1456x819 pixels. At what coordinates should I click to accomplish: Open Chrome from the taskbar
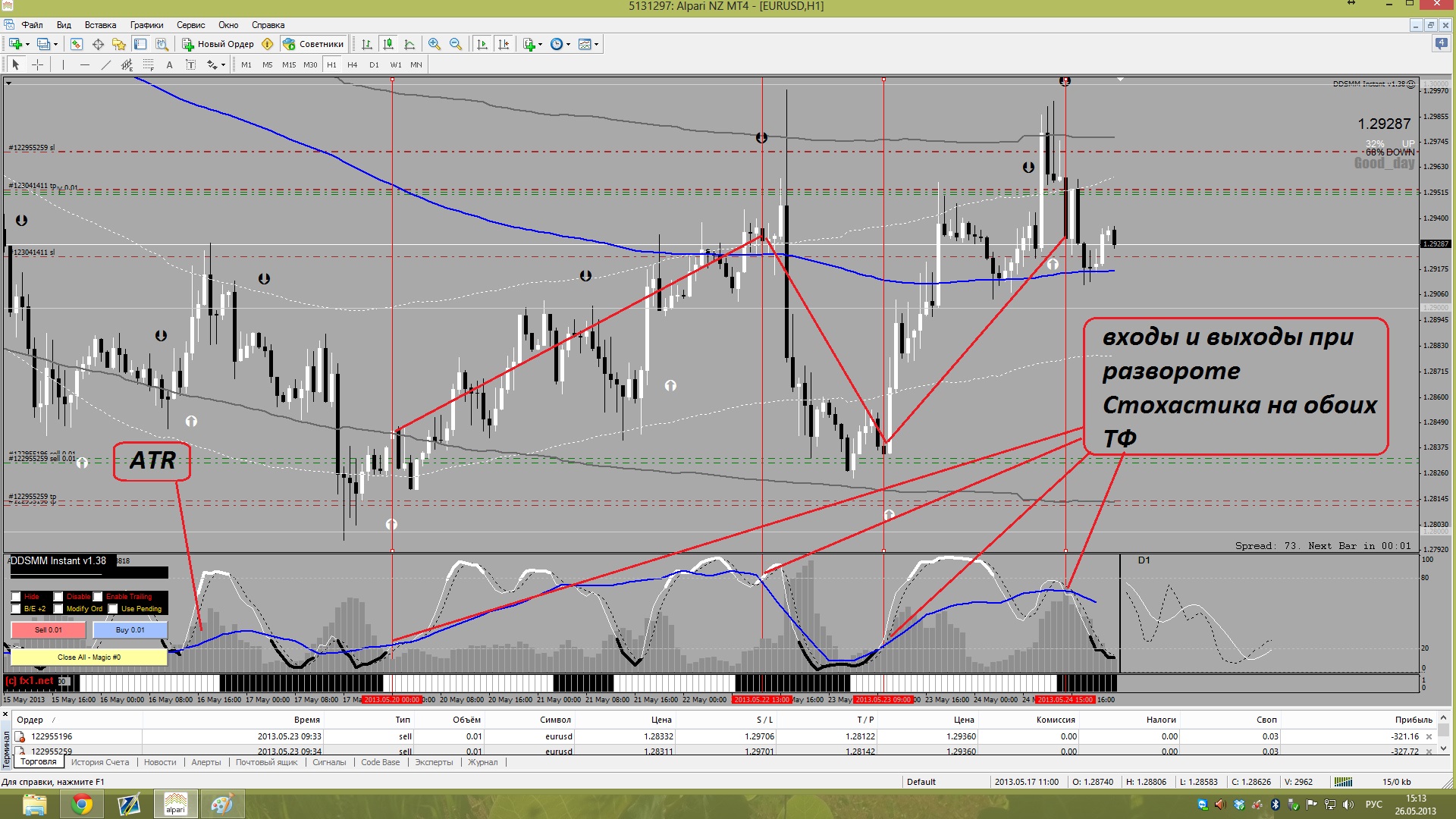click(x=82, y=804)
